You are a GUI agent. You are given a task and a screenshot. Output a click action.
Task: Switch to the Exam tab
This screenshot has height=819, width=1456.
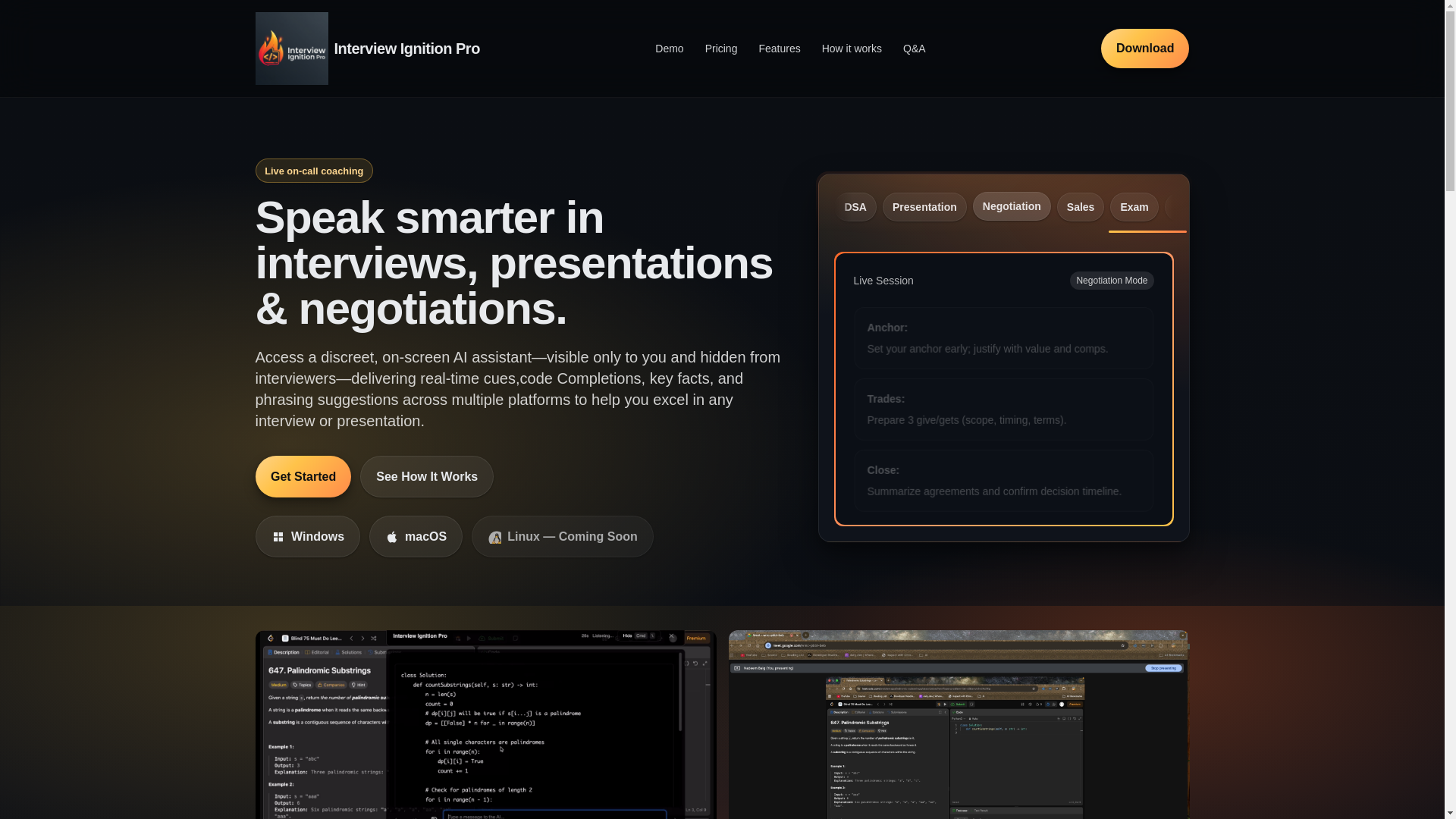[x=1134, y=207]
